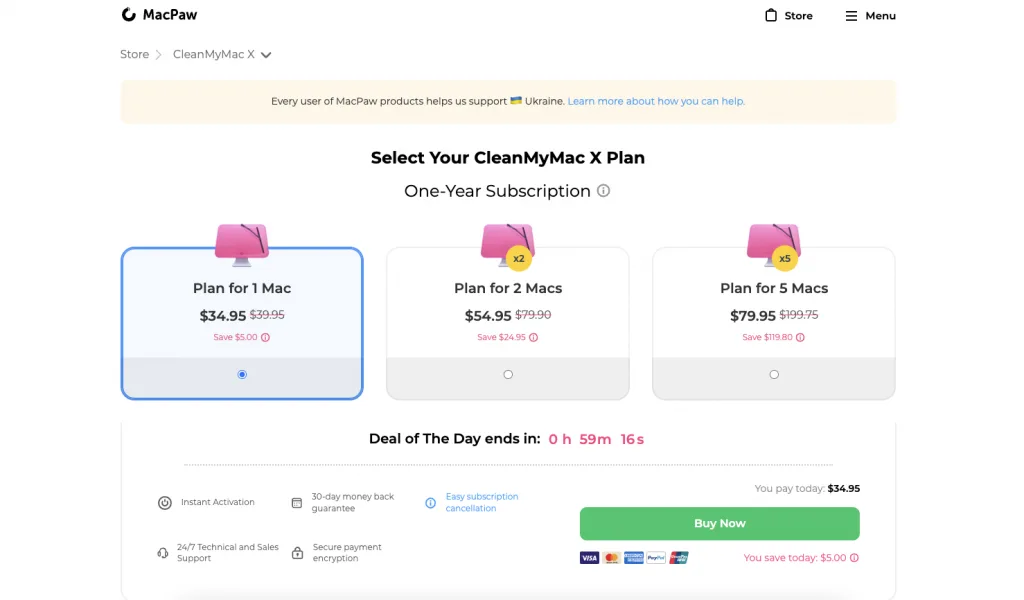The height and width of the screenshot is (600, 1024).
Task: Open the Menu label in header
Action: point(880,16)
